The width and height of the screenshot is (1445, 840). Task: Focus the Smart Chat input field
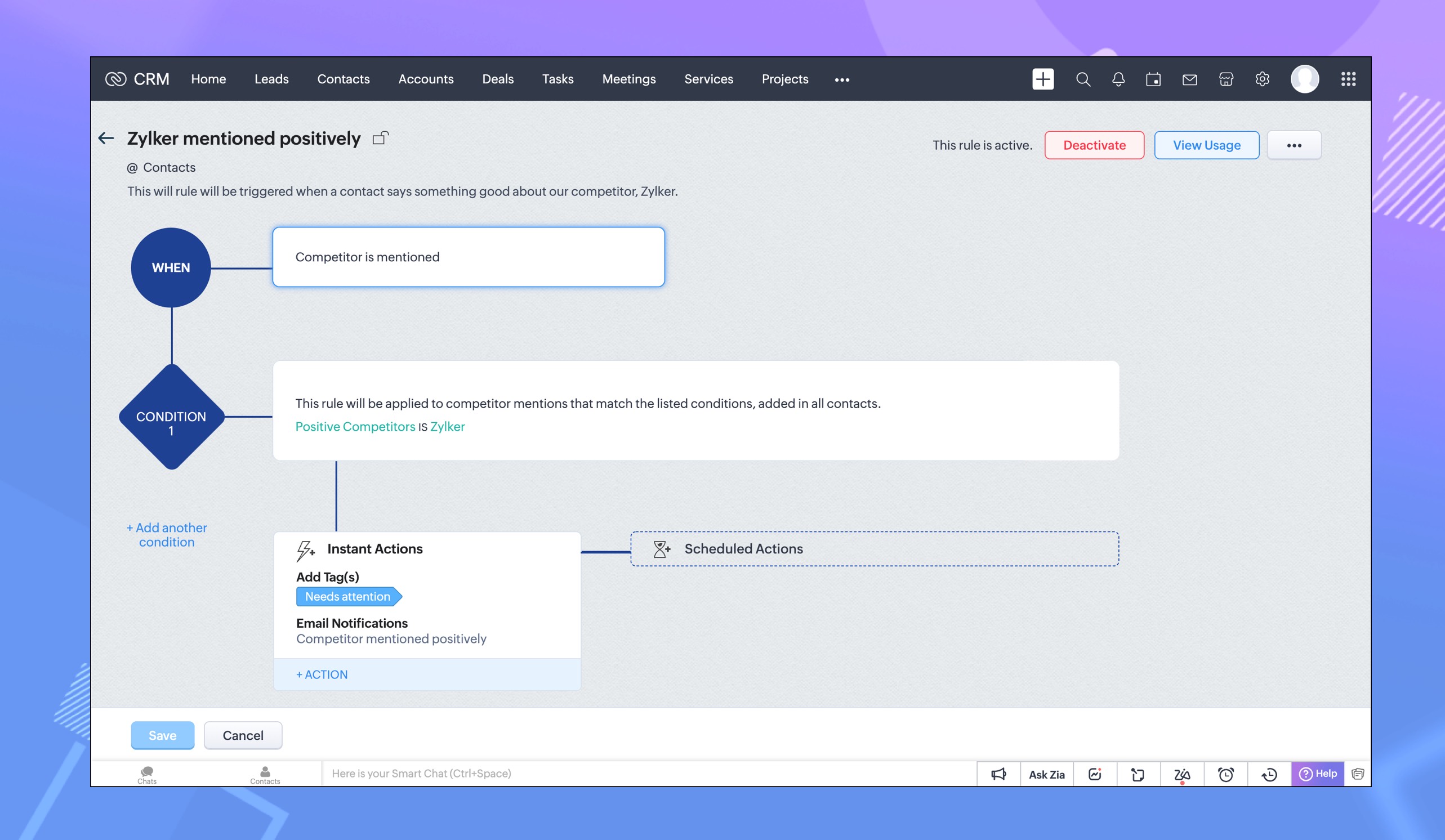(x=648, y=773)
